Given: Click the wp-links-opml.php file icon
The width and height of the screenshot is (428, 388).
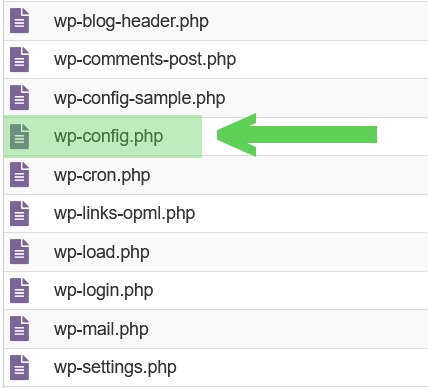Looking at the screenshot, I should tap(20, 213).
